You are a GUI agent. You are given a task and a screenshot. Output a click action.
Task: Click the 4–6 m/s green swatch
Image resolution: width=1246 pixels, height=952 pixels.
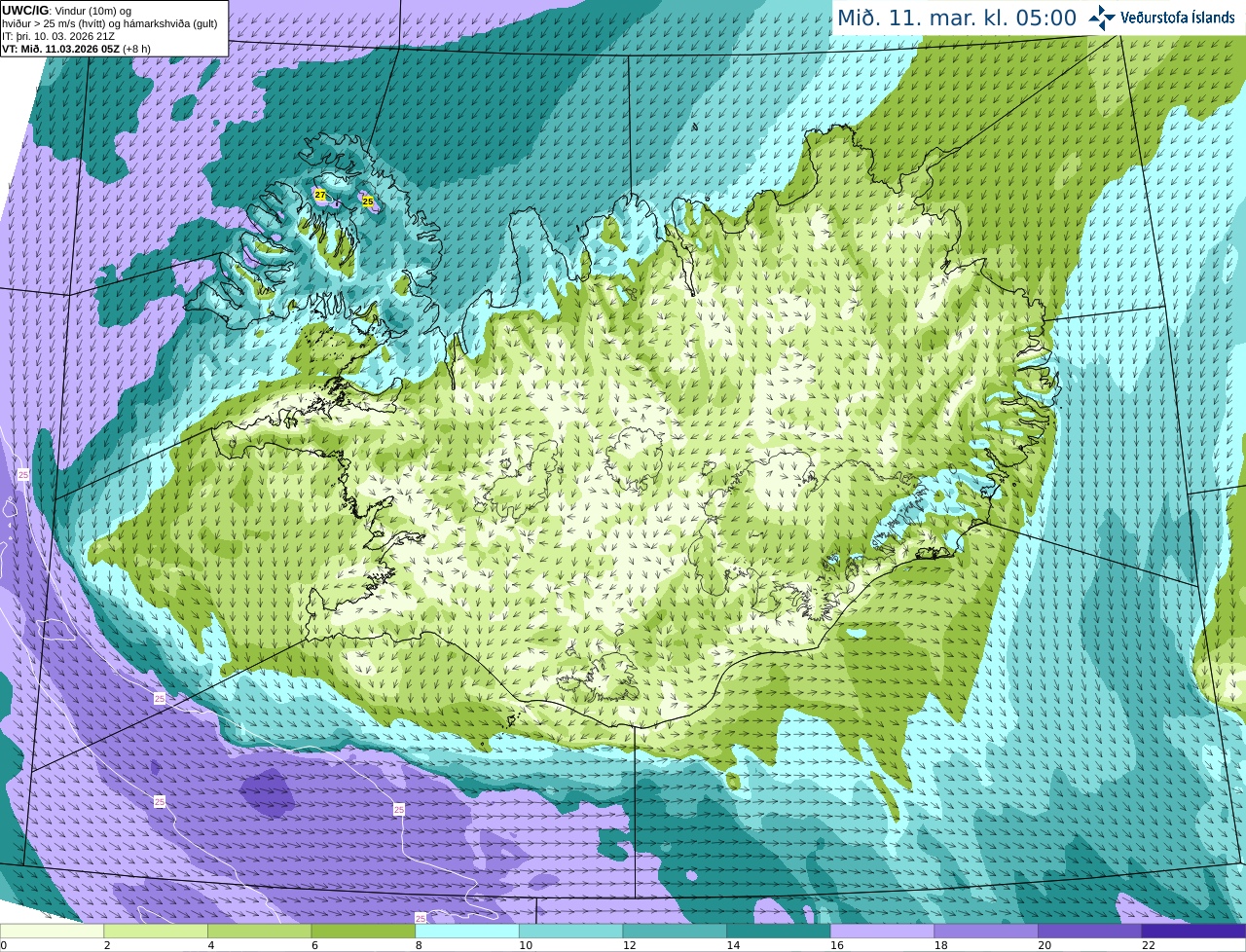tap(259, 932)
